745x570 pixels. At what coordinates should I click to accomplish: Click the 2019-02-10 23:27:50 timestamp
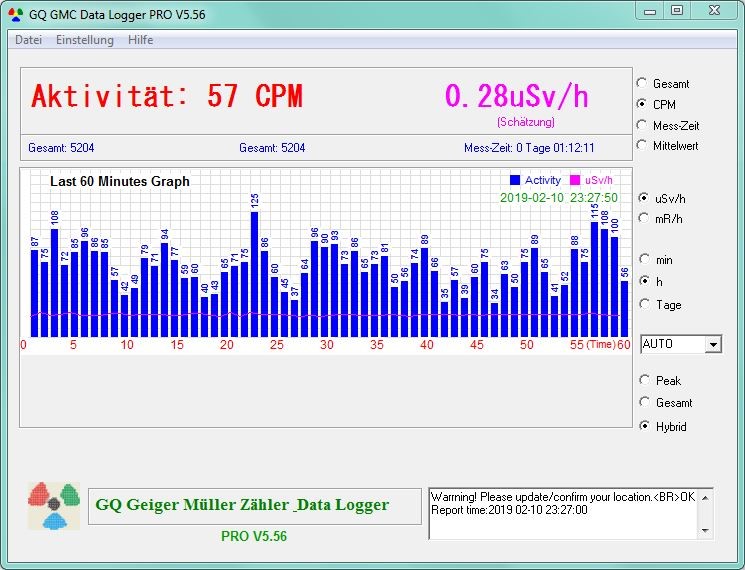pyautogui.click(x=559, y=198)
